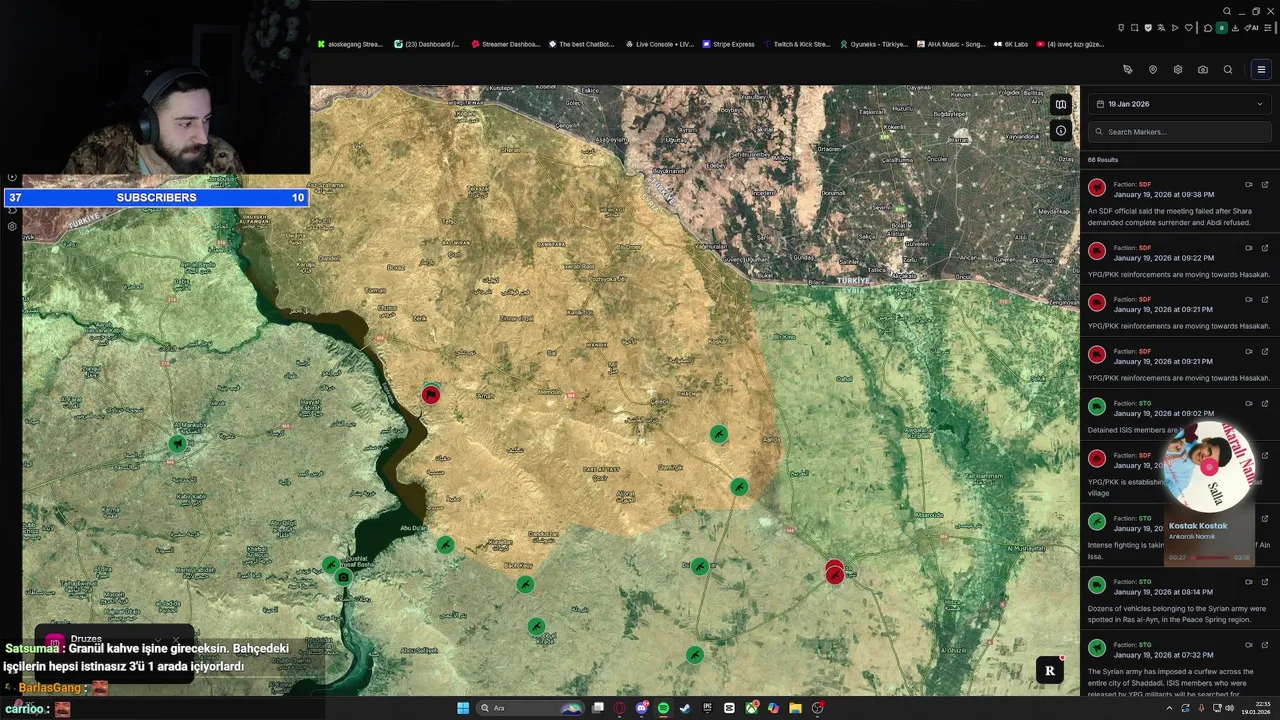
Task: Open the location pin marker tool
Action: pyautogui.click(x=1152, y=70)
